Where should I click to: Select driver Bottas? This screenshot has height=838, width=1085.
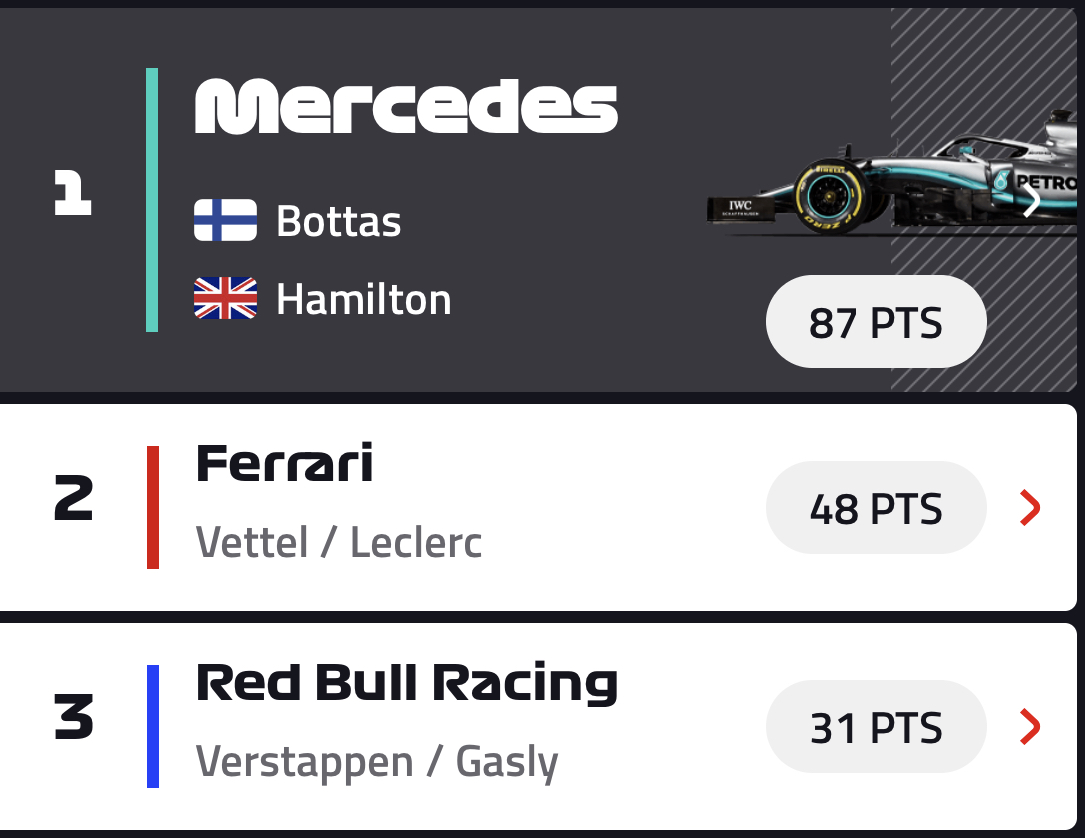pyautogui.click(x=338, y=221)
